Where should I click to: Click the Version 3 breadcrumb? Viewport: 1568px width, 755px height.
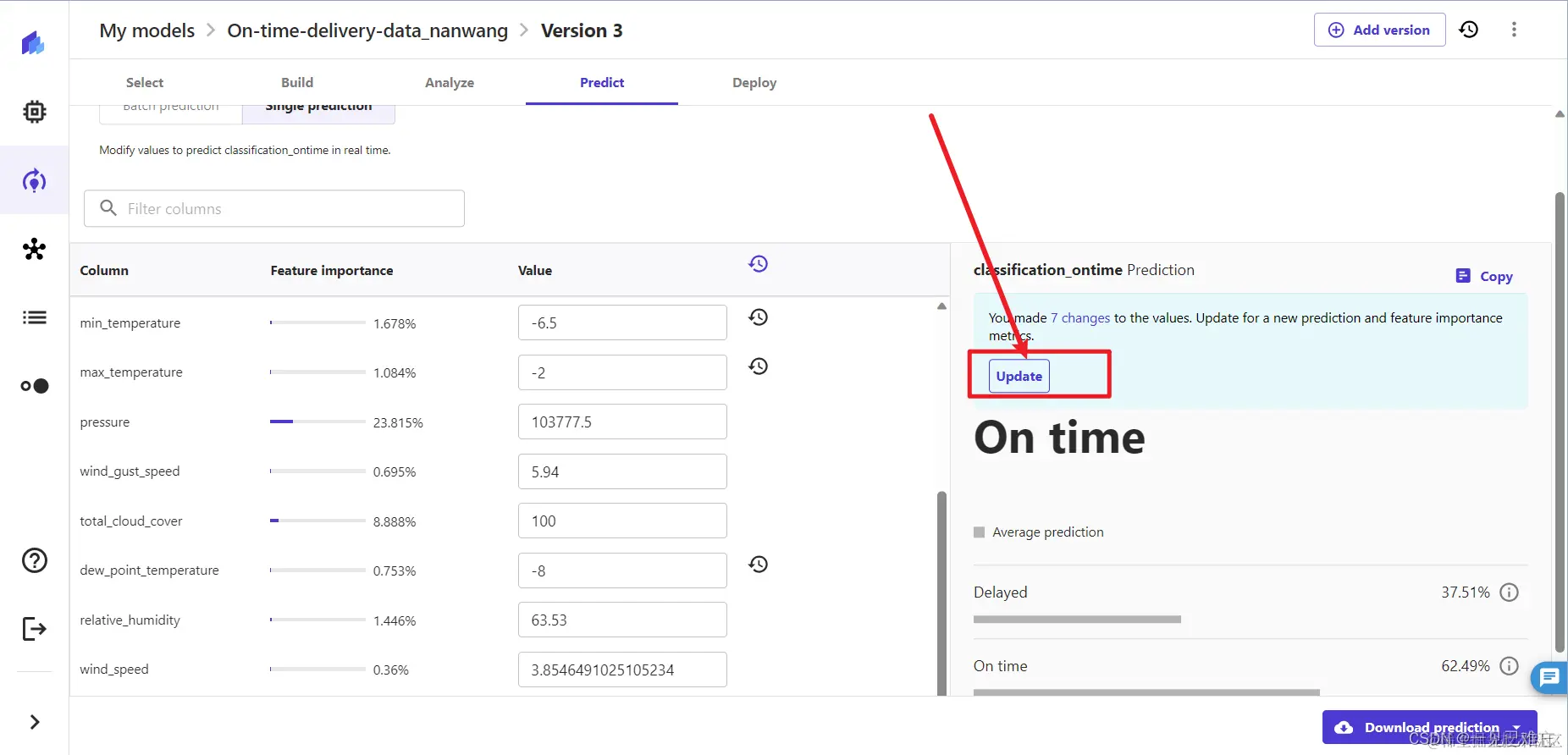pos(582,30)
